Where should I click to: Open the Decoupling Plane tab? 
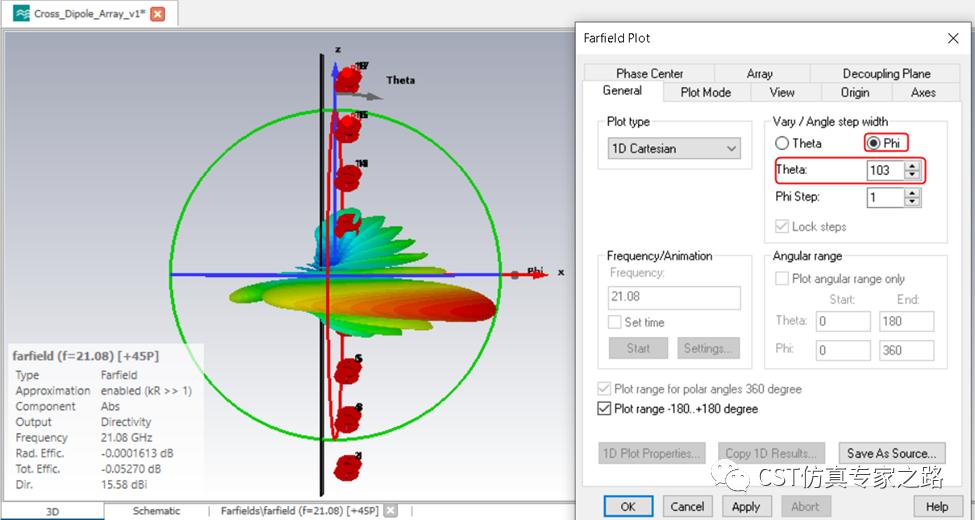pos(886,73)
